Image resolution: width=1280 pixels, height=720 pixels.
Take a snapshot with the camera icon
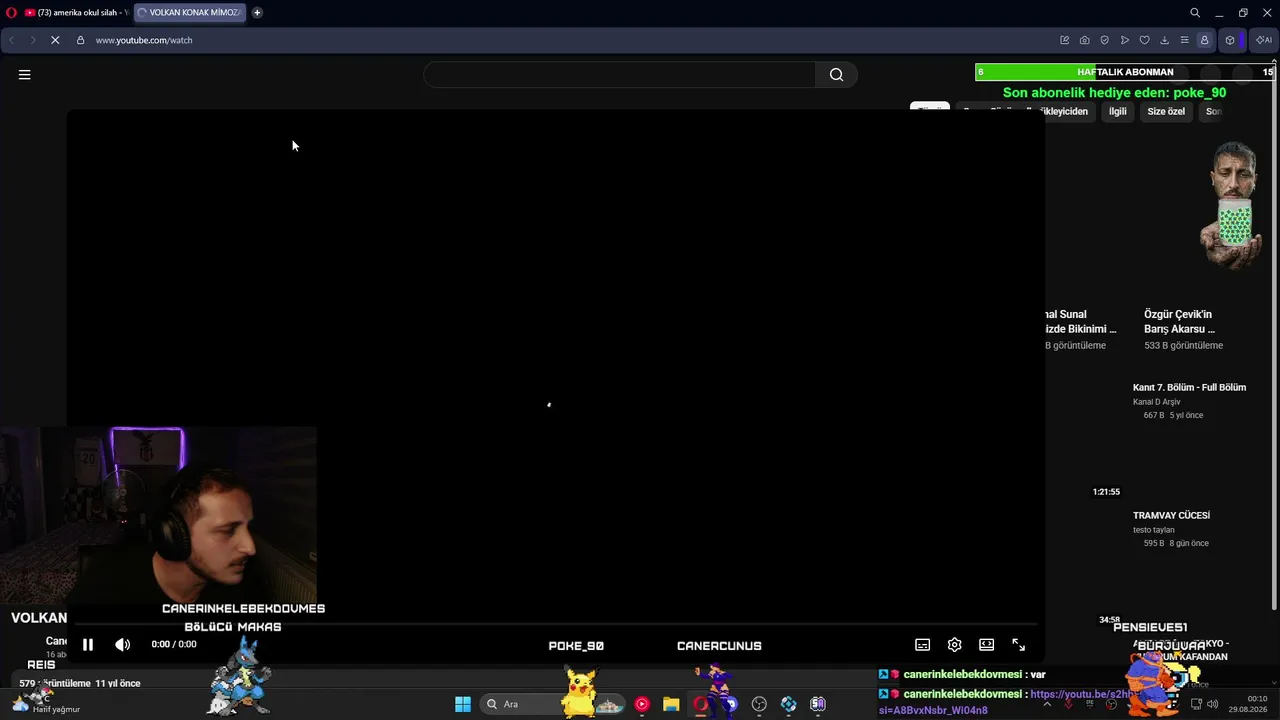pos(1085,40)
